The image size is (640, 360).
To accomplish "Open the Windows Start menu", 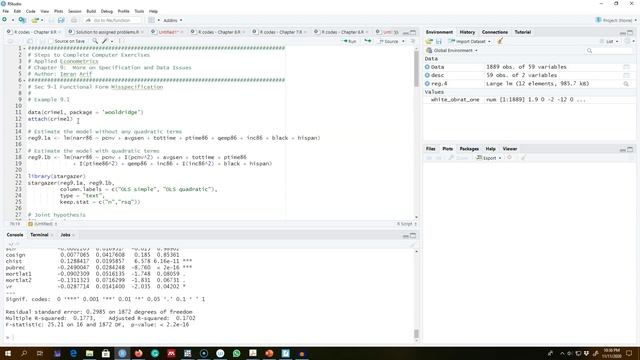I will tap(7, 353).
